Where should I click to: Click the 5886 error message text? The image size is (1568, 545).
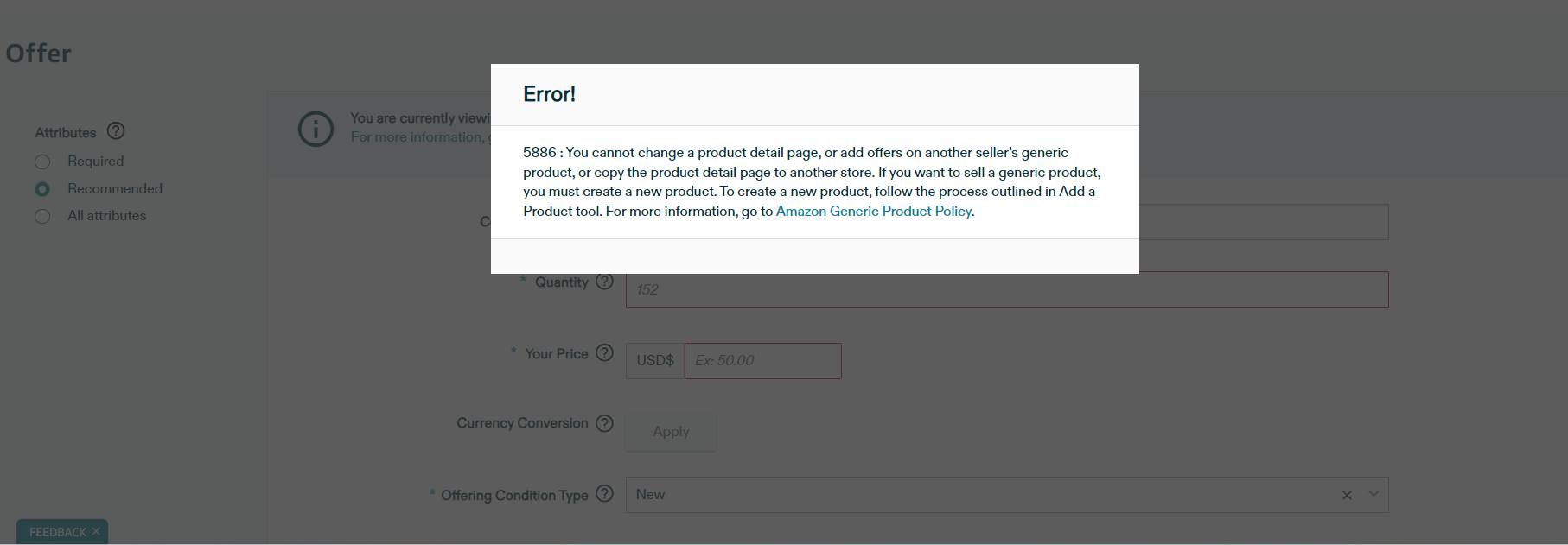click(813, 181)
